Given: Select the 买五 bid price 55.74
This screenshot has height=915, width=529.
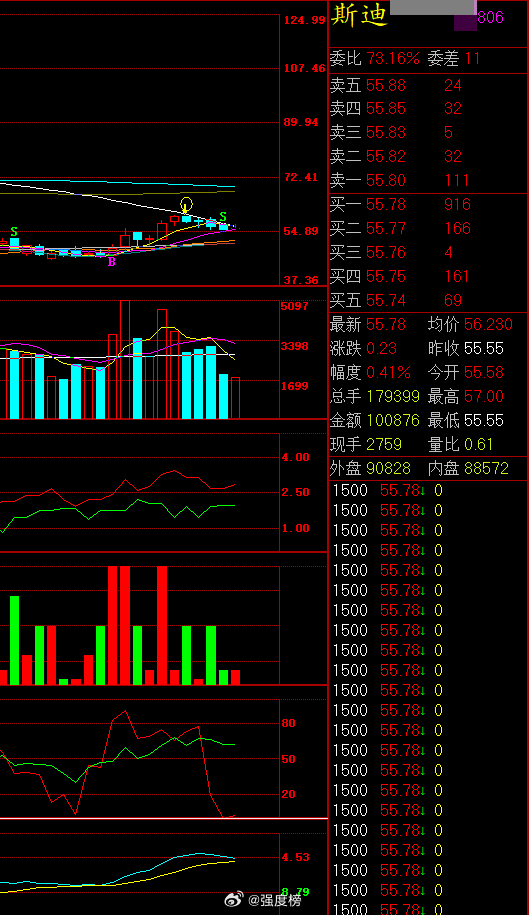Looking at the screenshot, I should pyautogui.click(x=386, y=301).
